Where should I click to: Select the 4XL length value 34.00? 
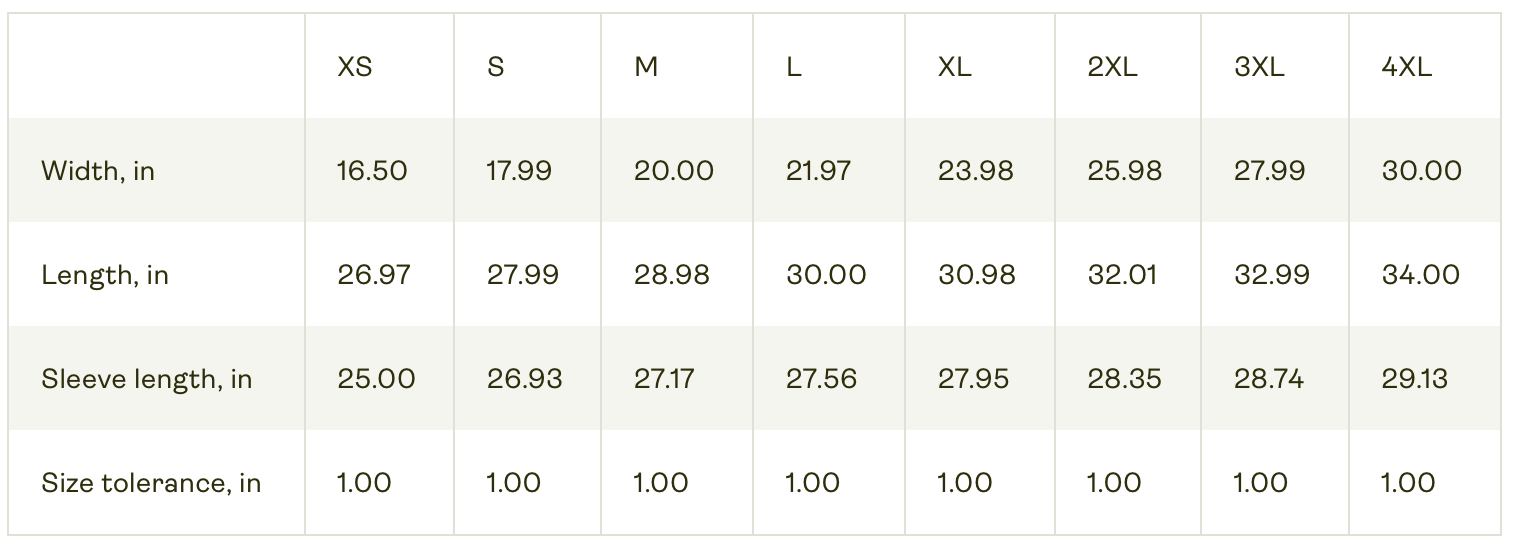pos(1421,275)
